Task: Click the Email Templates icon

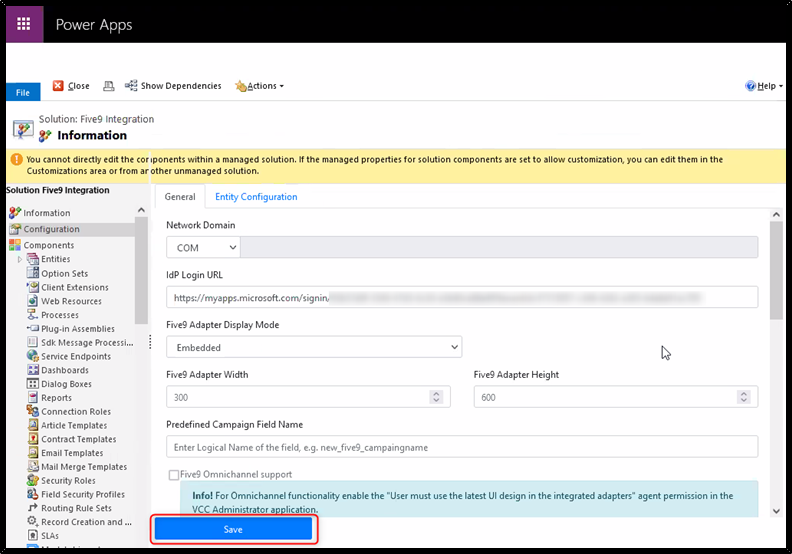Action: click(33, 452)
